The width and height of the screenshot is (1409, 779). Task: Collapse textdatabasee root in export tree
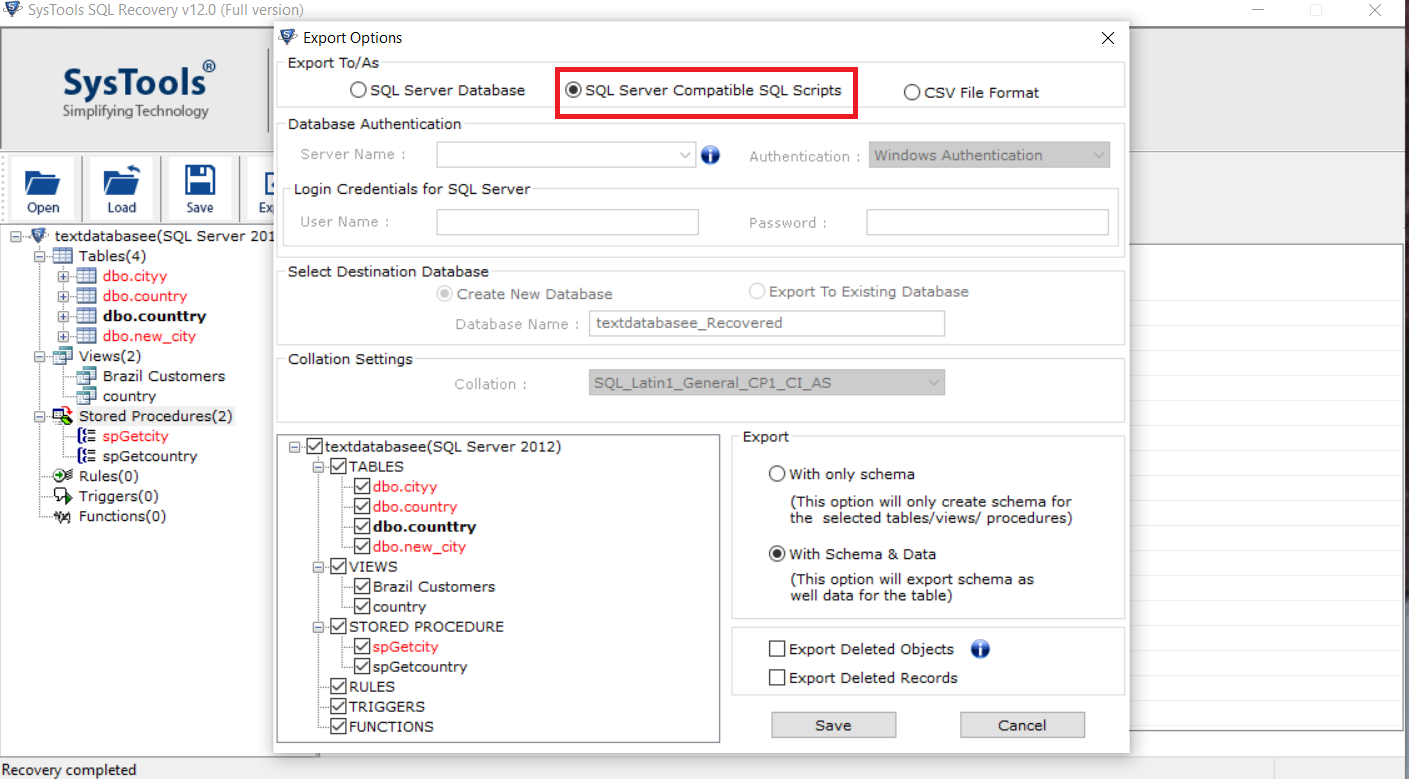pyautogui.click(x=295, y=447)
